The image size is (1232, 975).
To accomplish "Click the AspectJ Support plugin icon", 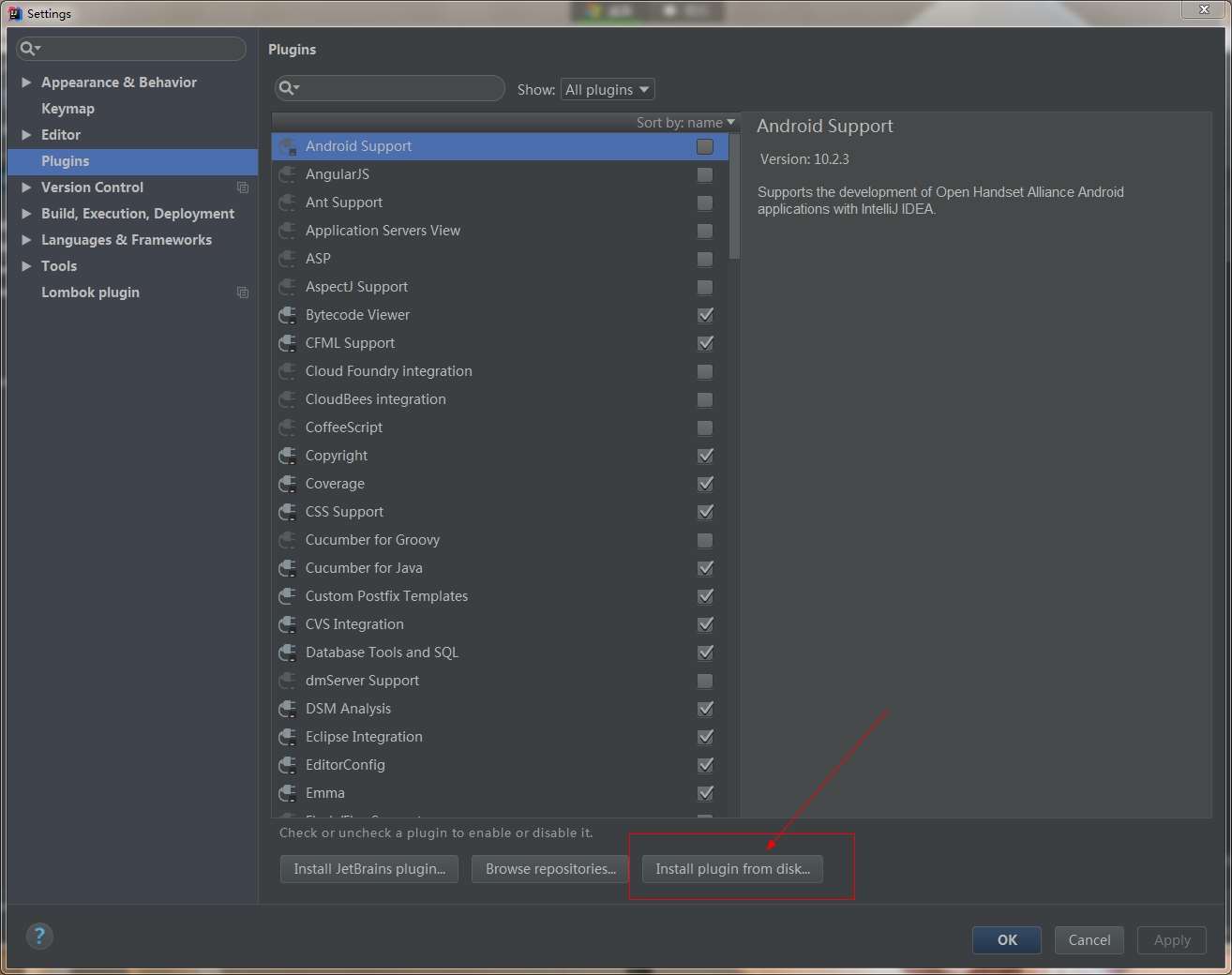I will (288, 287).
